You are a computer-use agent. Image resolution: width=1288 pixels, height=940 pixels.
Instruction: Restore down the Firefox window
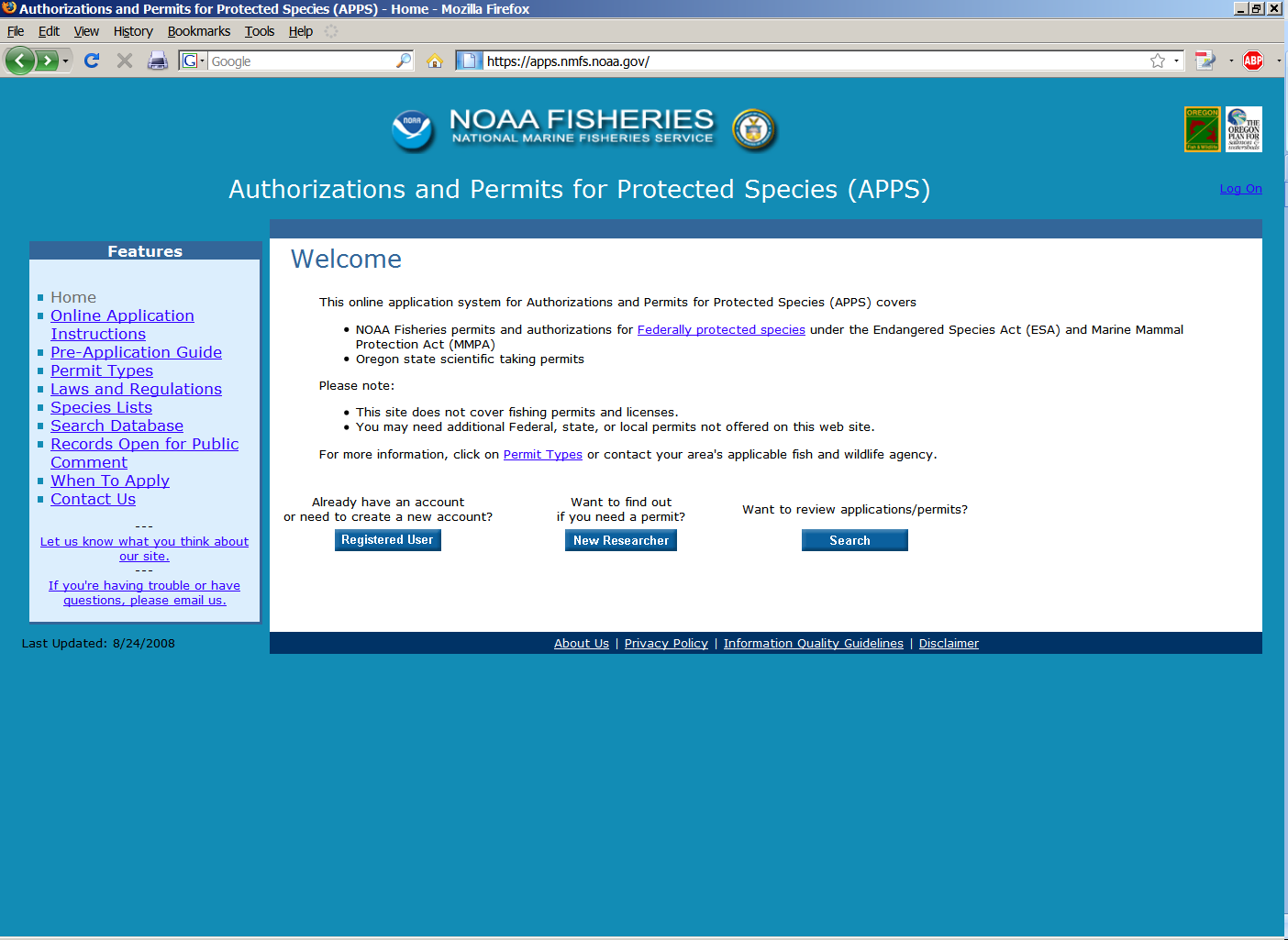pos(1257,8)
